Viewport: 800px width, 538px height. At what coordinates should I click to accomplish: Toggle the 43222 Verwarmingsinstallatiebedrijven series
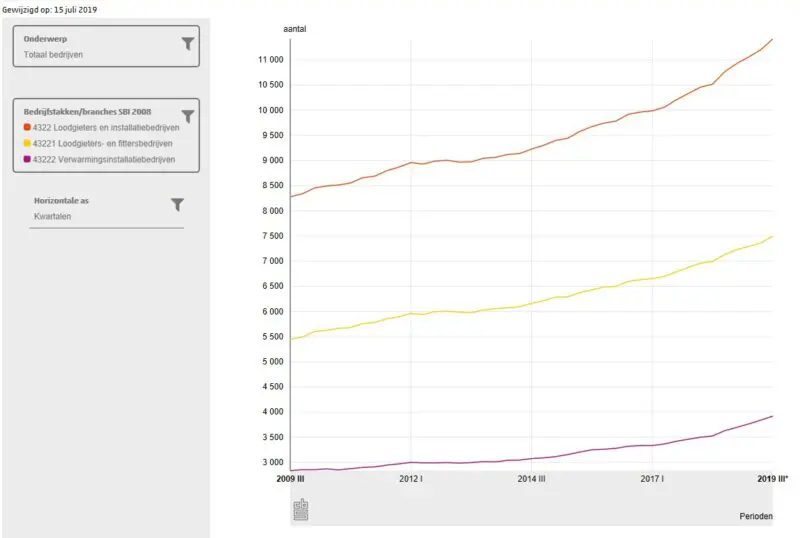[104, 159]
